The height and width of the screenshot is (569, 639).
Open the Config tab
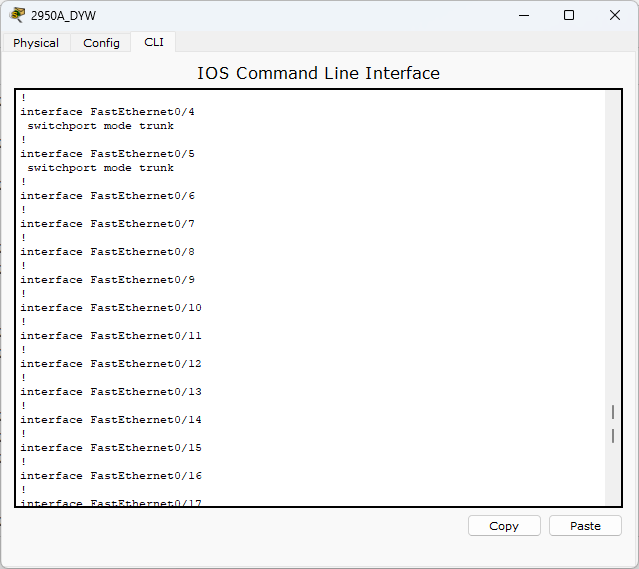coord(101,43)
